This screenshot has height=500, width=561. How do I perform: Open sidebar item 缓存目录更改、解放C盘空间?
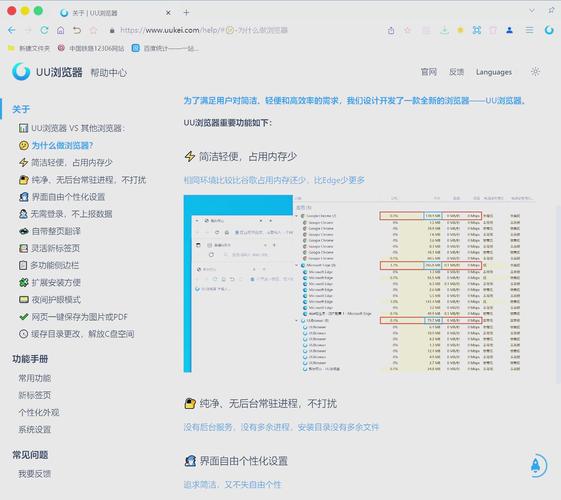click(x=77, y=334)
